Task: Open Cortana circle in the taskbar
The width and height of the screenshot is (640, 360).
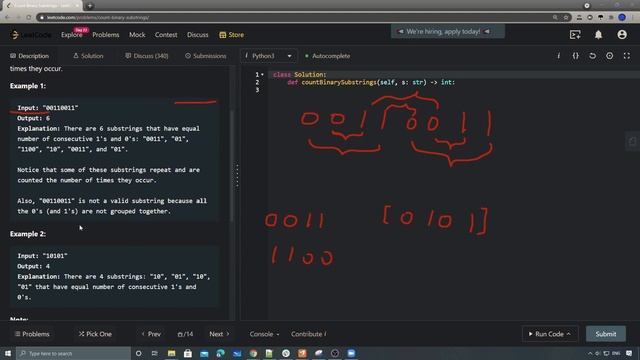Action: pyautogui.click(x=139, y=353)
